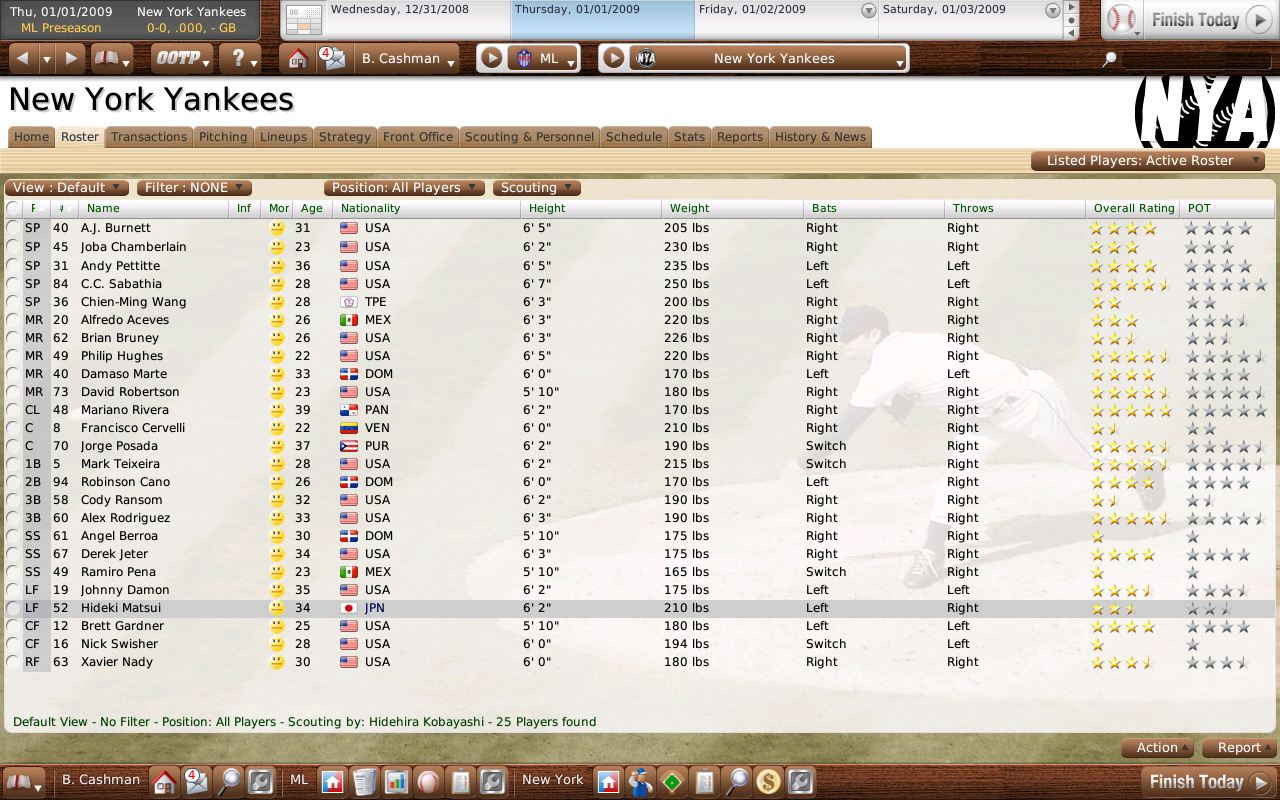Switch to the Front Office tab

coord(418,137)
